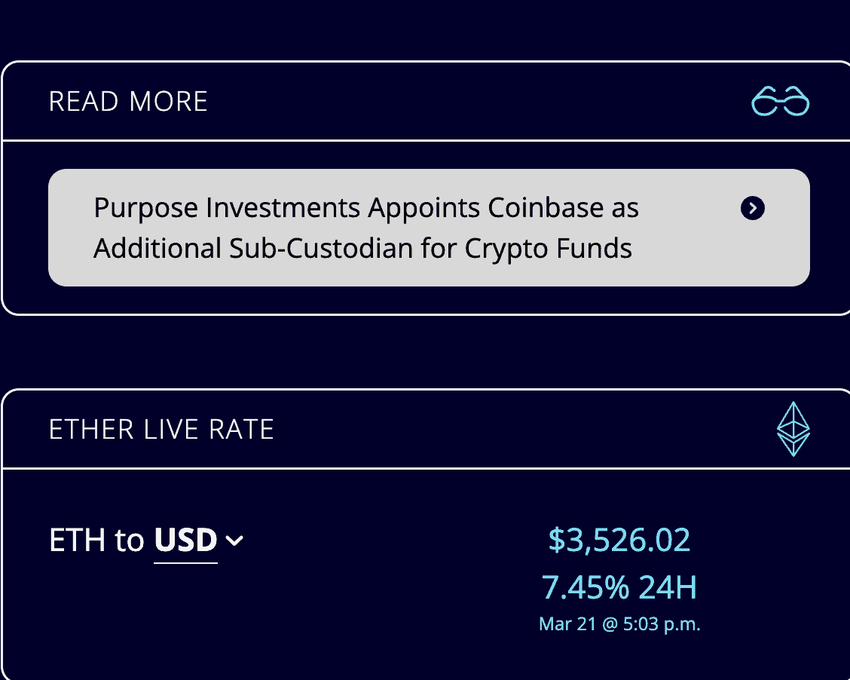Click the word "LIVE" in the rate heading
This screenshot has height=680, width=850.
[161, 429]
